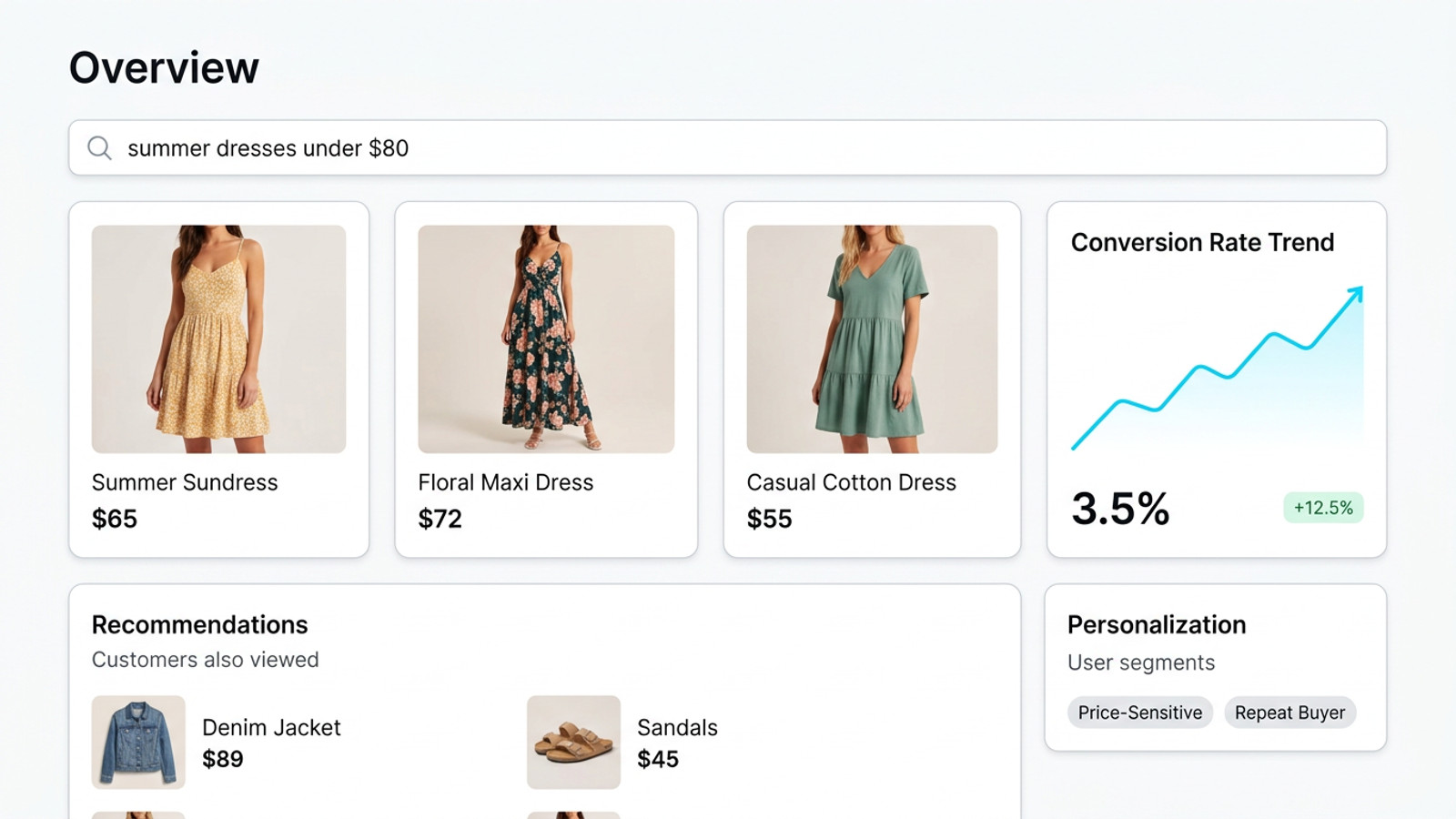Select the $72 maxi dress price

click(440, 519)
